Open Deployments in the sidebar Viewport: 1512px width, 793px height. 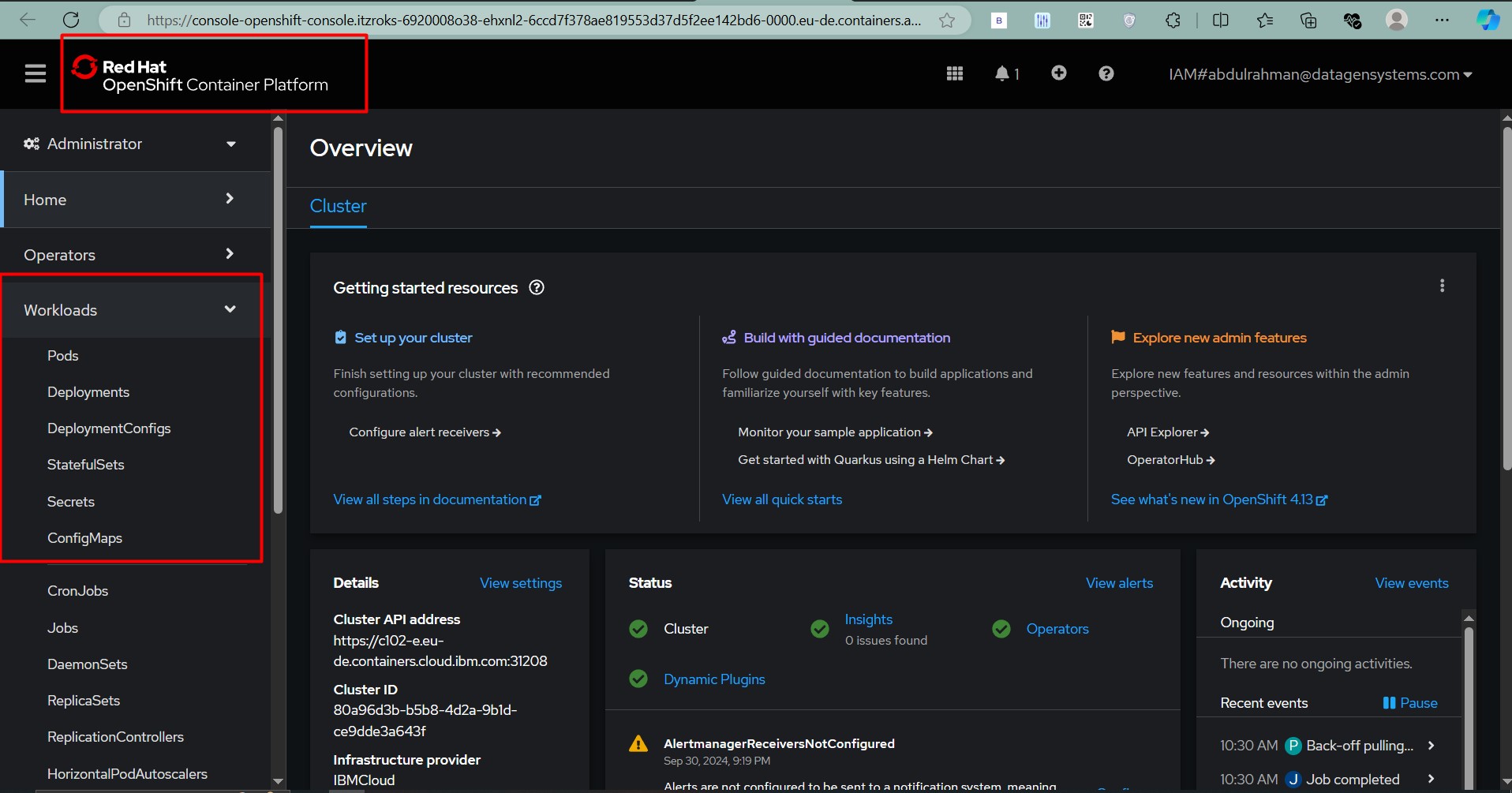[88, 392]
